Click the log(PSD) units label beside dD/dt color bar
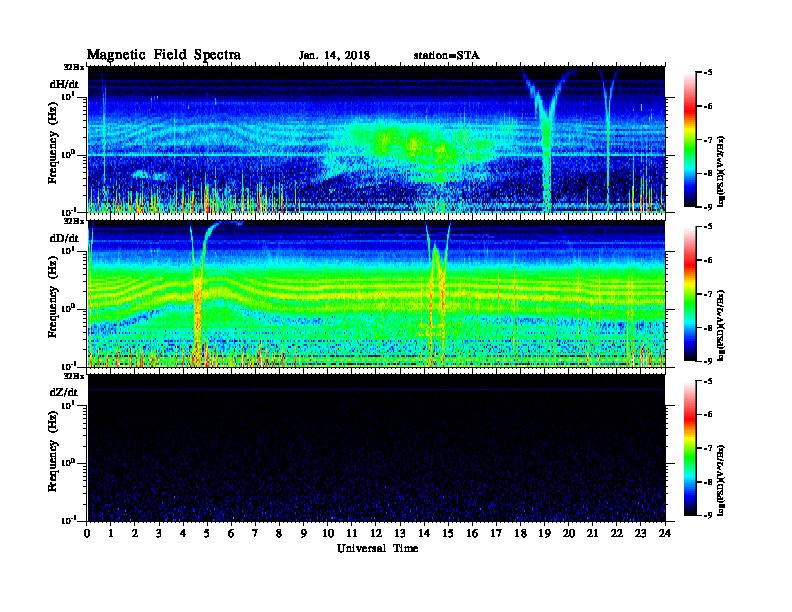 click(x=721, y=325)
